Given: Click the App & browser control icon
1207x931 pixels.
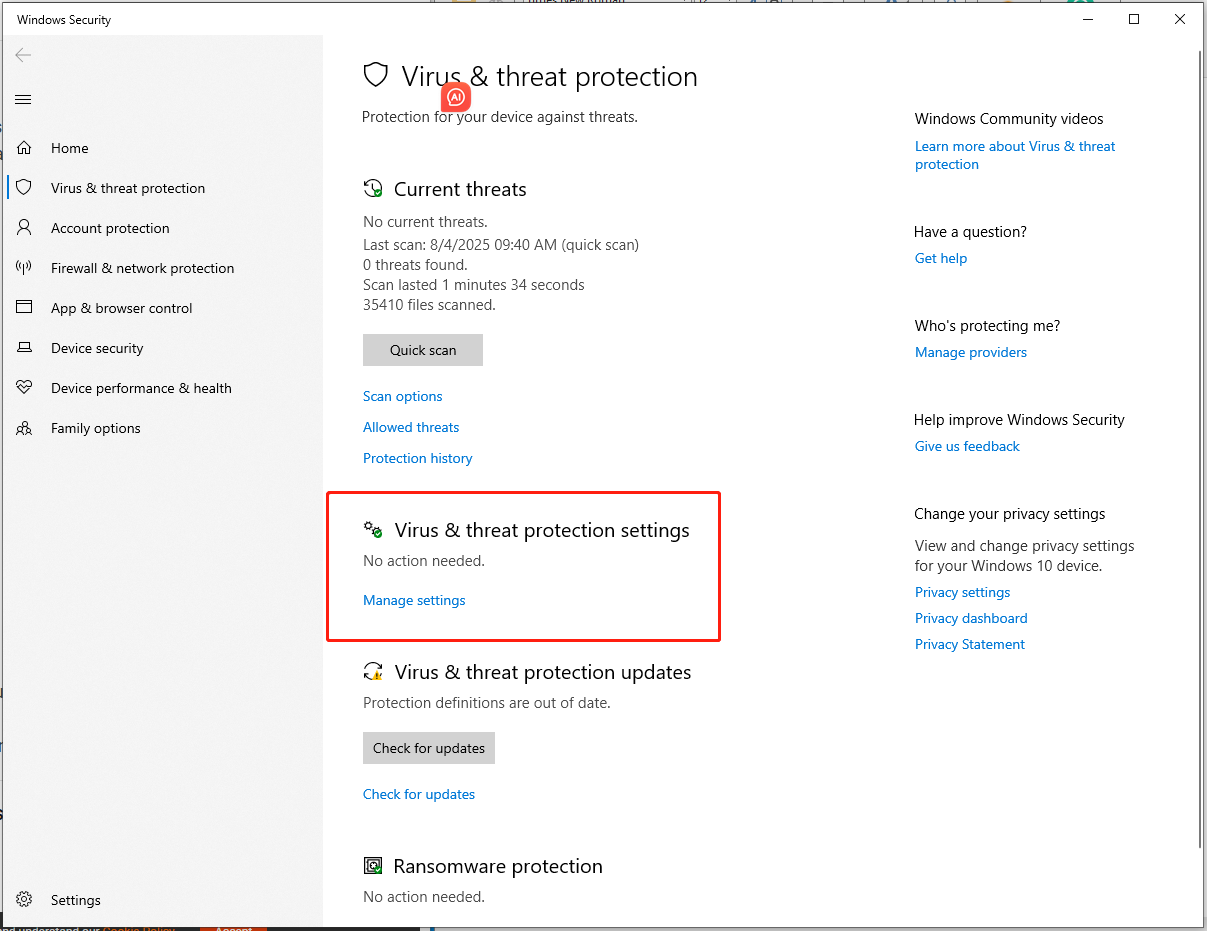Looking at the screenshot, I should click(24, 308).
